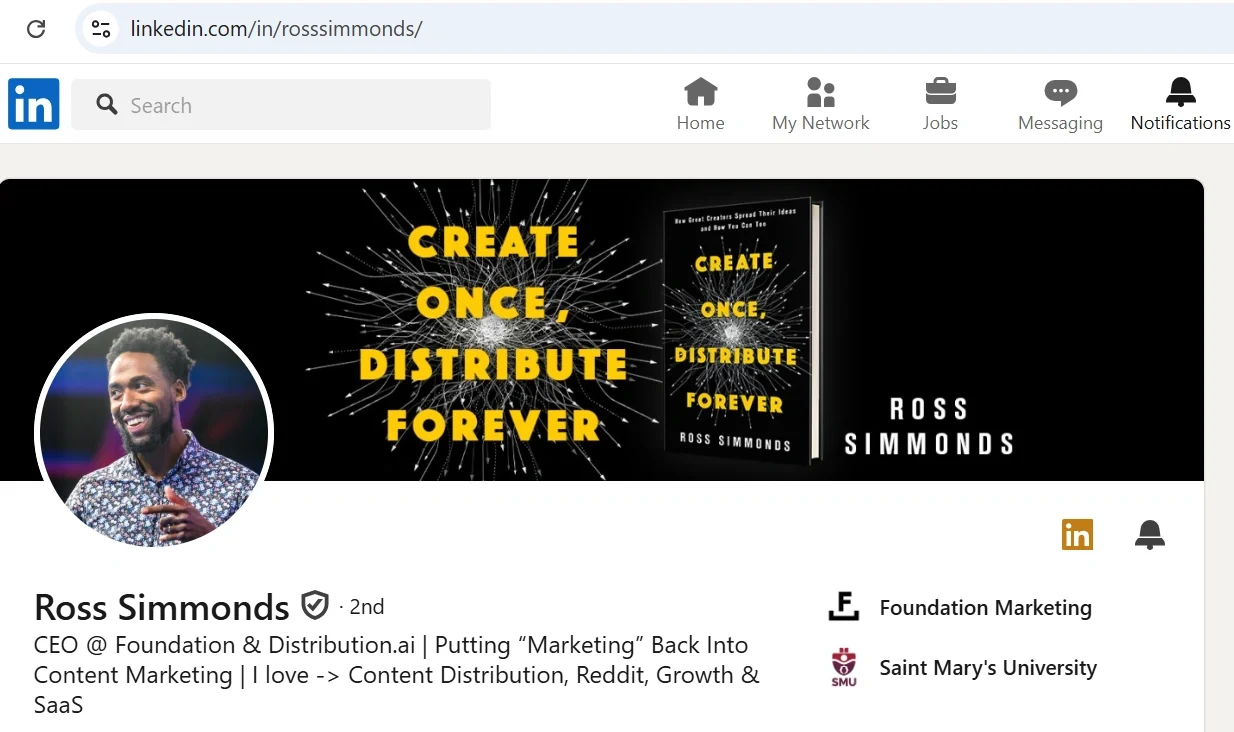Select the URL in the address bar
The height and width of the screenshot is (732, 1234).
coord(274,29)
